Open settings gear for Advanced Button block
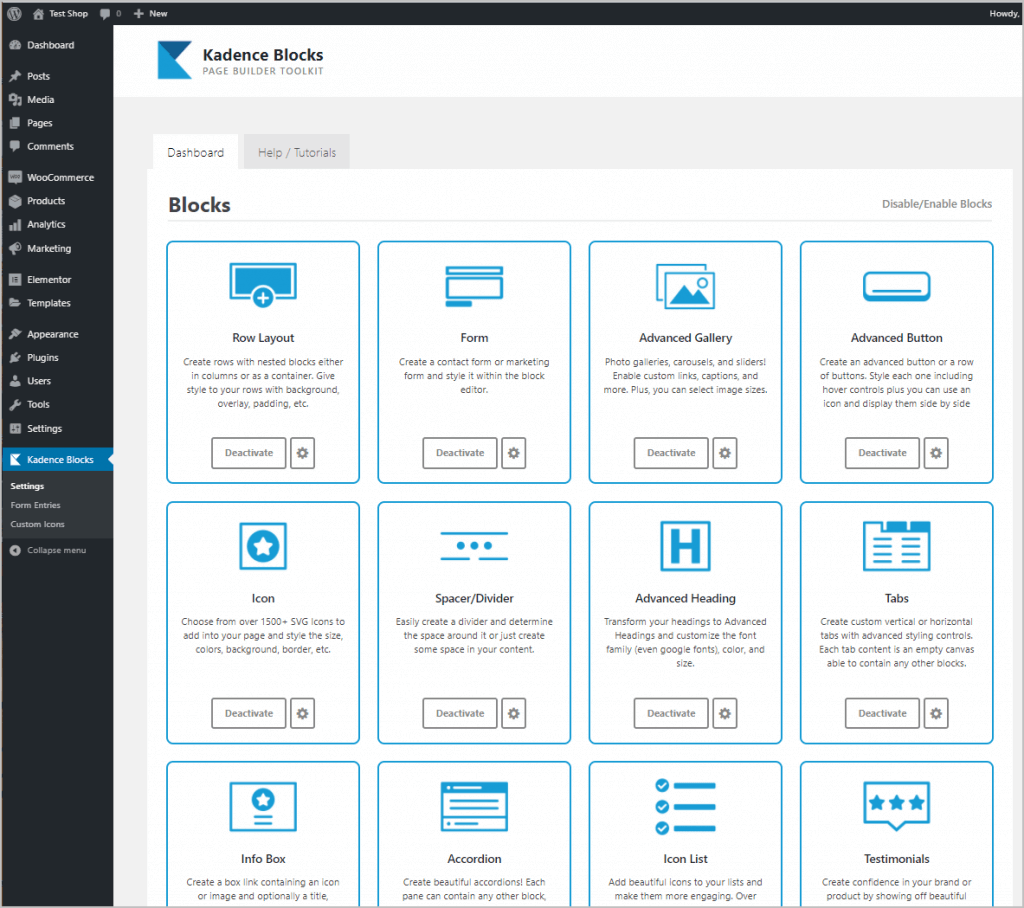Screen dimensions: 1024x908 [x=936, y=453]
